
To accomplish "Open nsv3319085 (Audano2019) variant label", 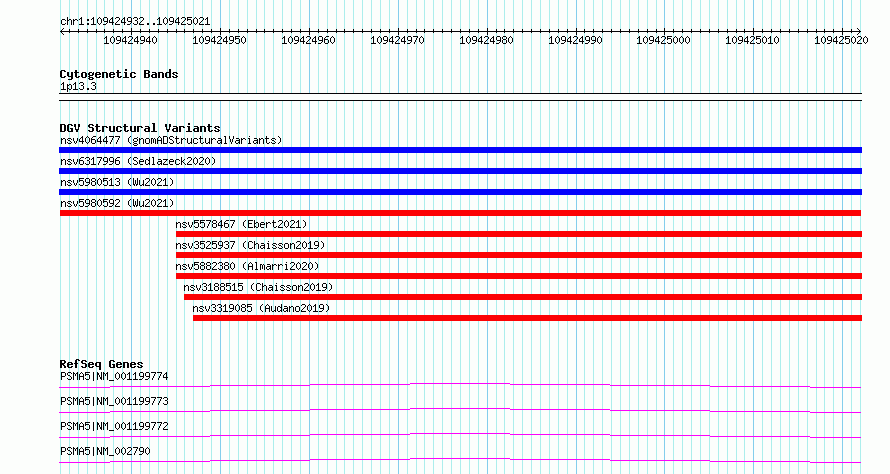I will (261, 308).
